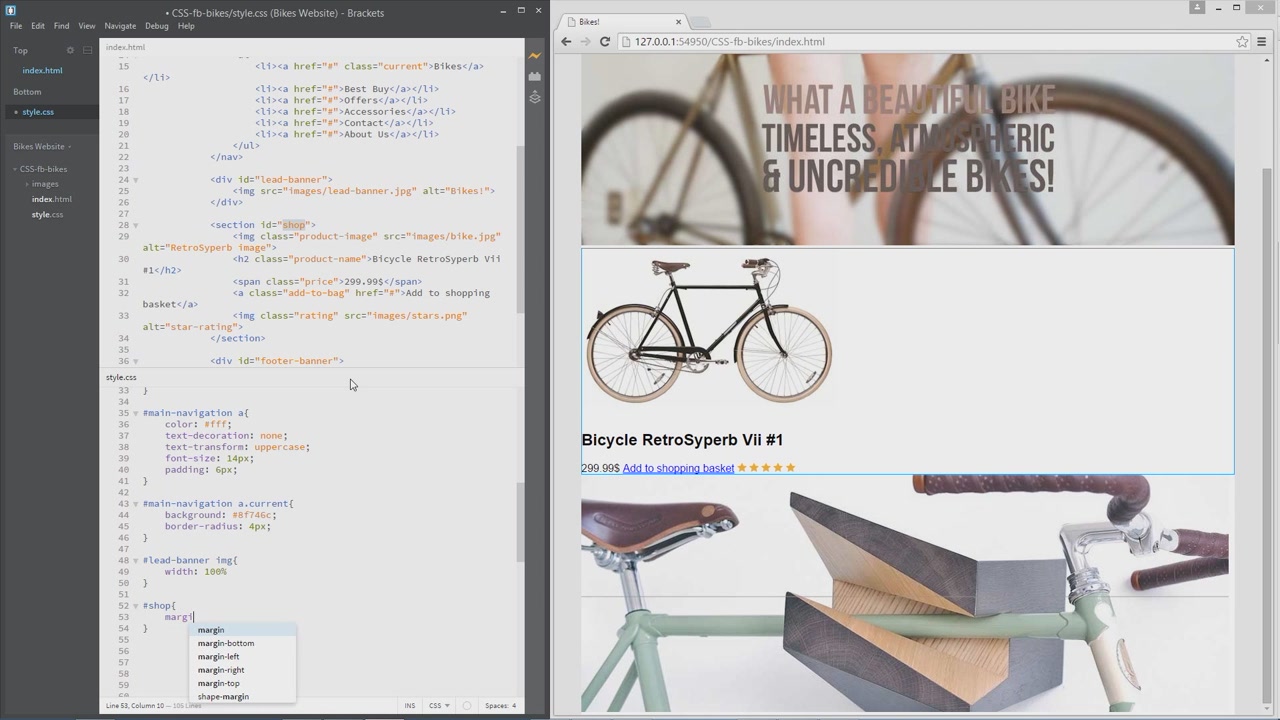Click the 299.99$ price text

600,468
